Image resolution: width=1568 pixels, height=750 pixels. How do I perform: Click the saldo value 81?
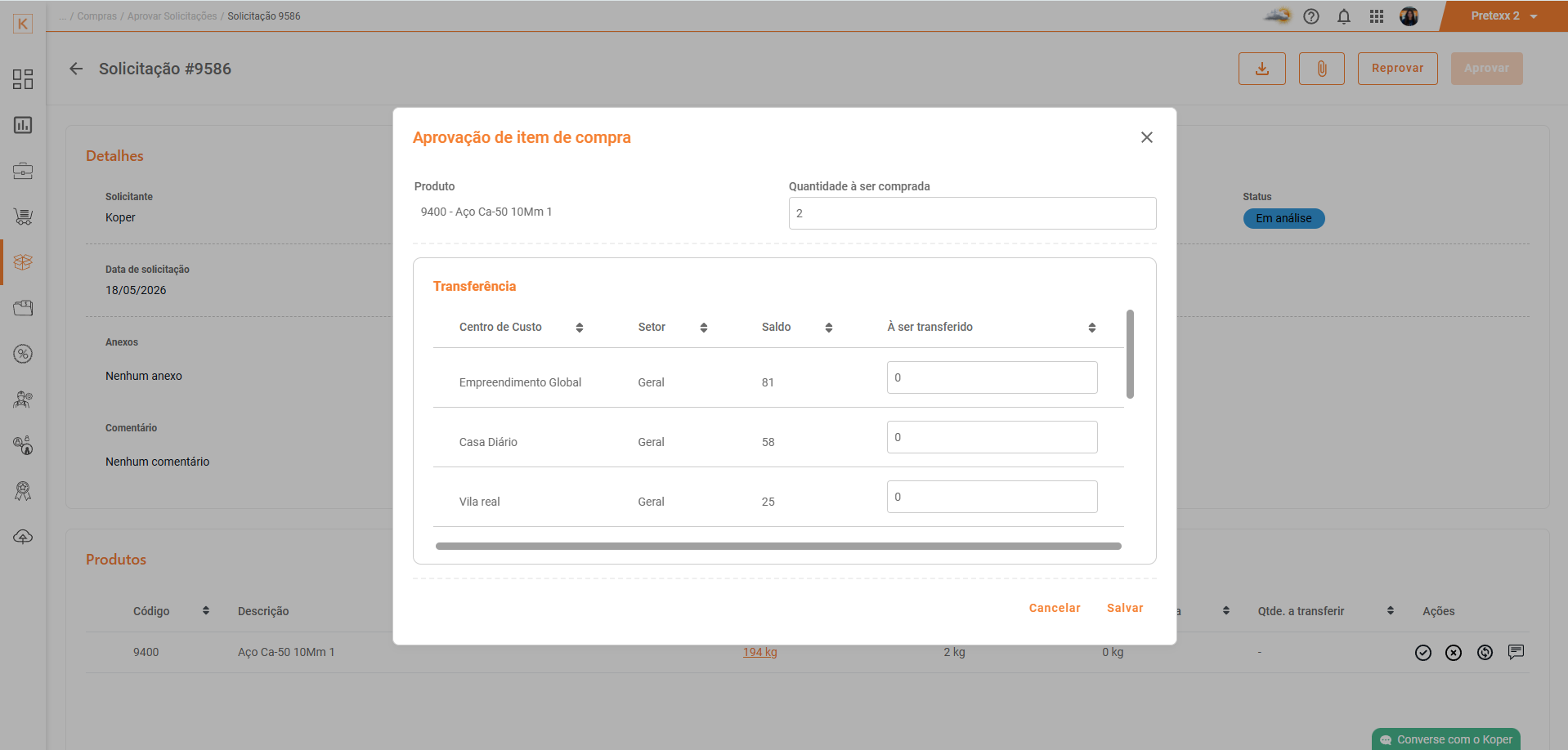[768, 382]
